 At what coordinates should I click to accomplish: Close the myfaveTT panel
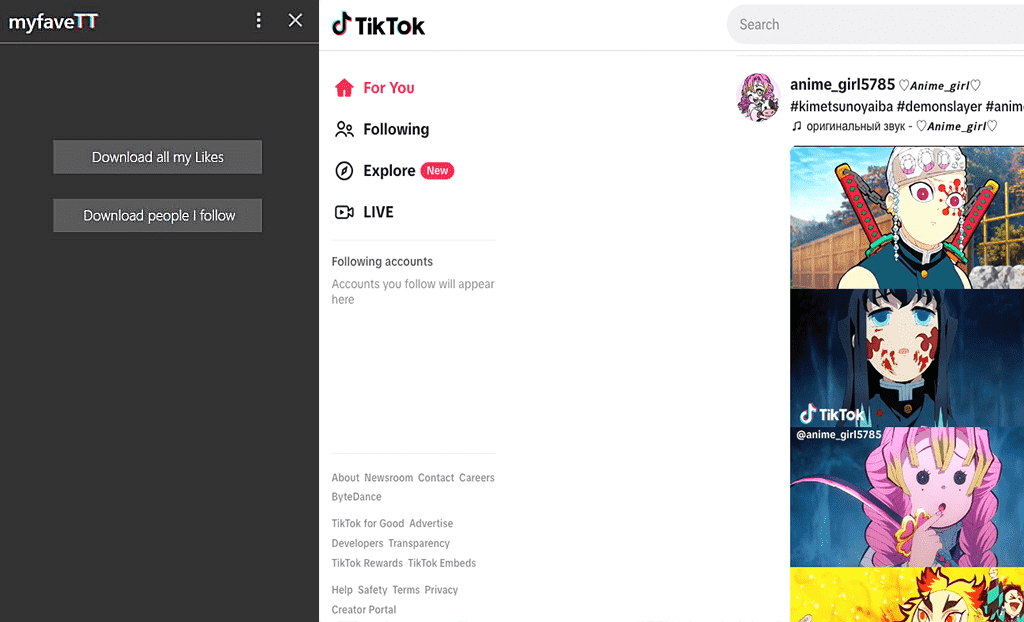pyautogui.click(x=295, y=20)
